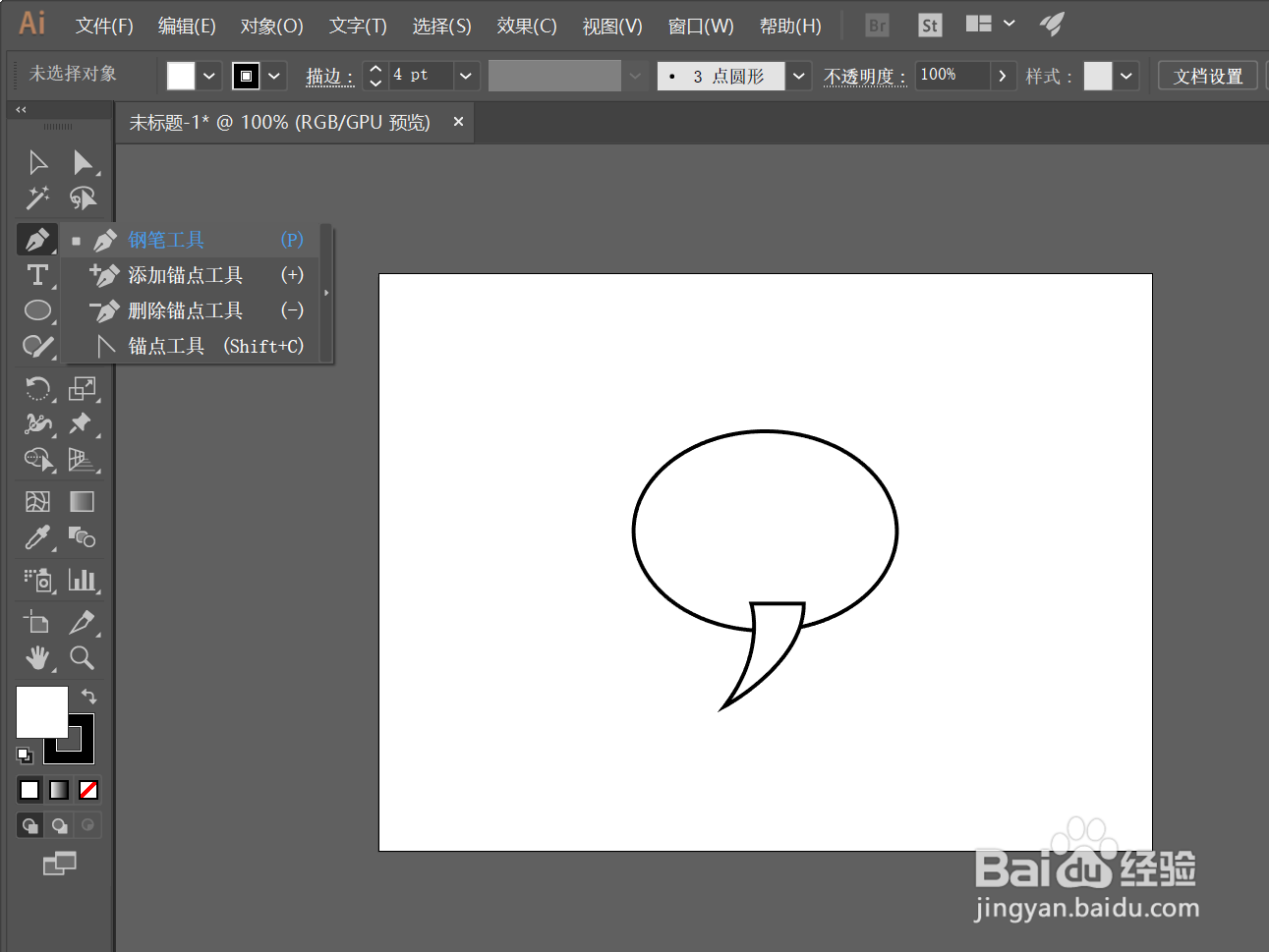The image size is (1269, 952).
Task: Enable Draw Normal mode
Action: pos(30,825)
